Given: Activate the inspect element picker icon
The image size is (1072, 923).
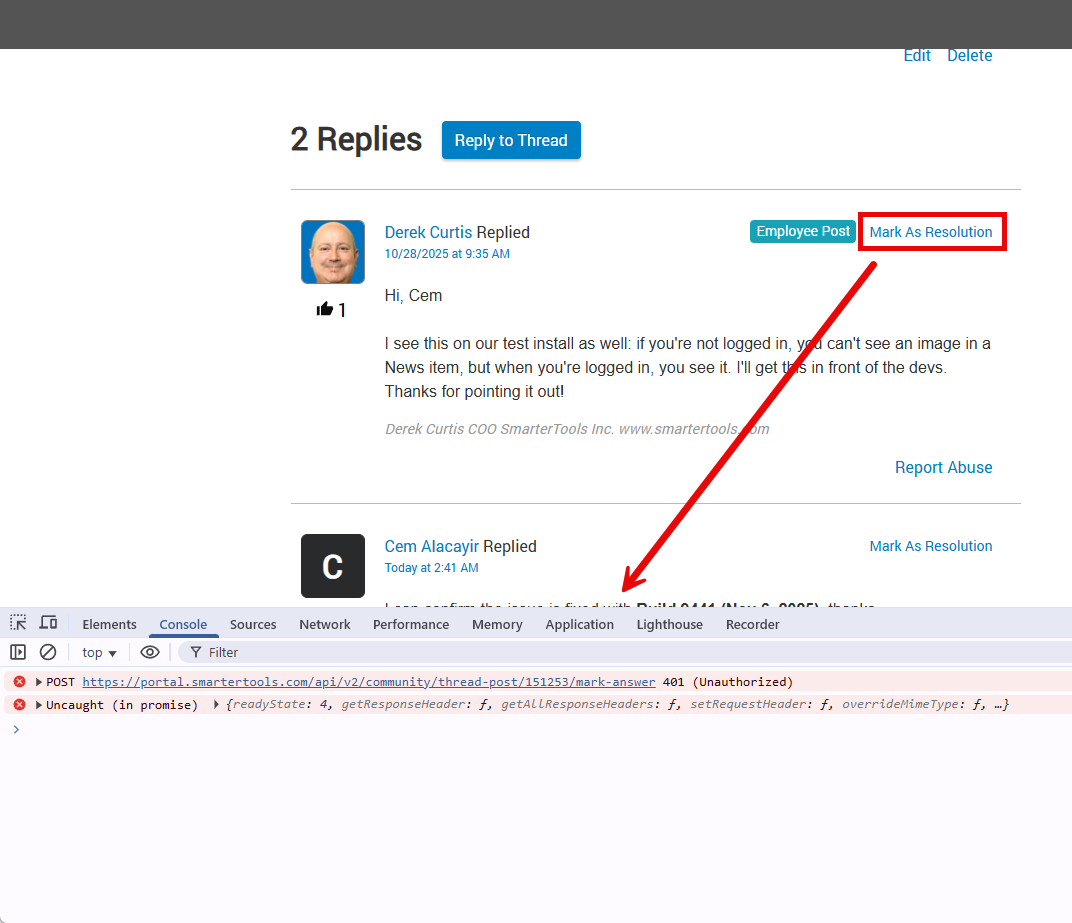Looking at the screenshot, I should point(18,623).
